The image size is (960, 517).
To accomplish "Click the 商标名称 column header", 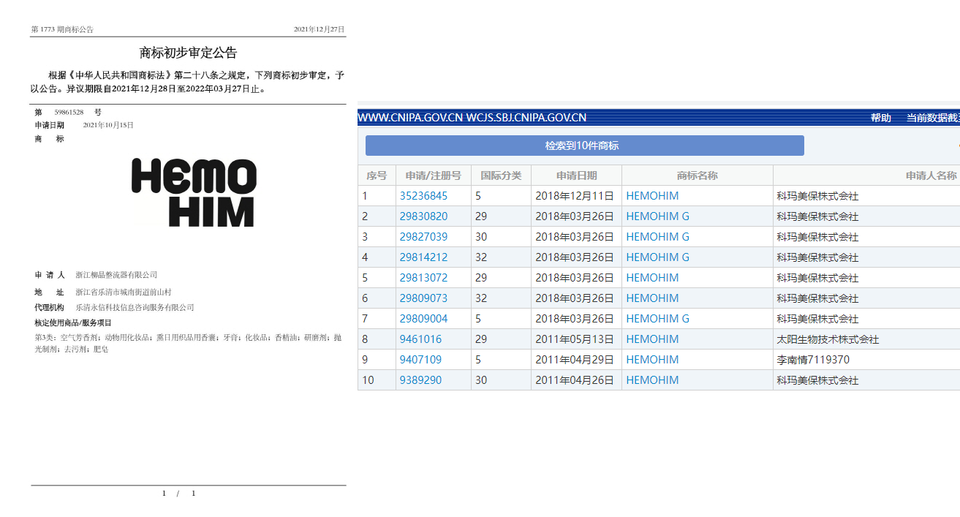I will pyautogui.click(x=696, y=176).
